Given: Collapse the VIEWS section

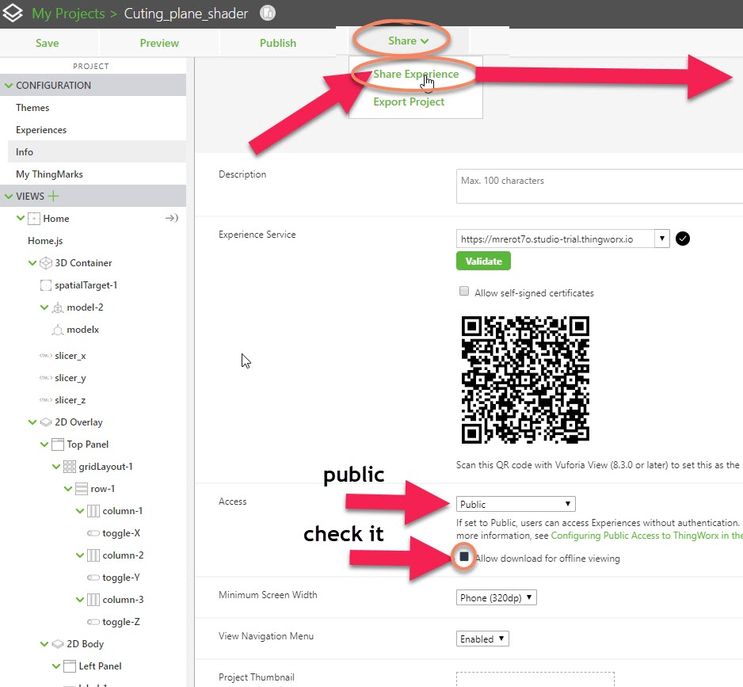Looking at the screenshot, I should (x=8, y=196).
